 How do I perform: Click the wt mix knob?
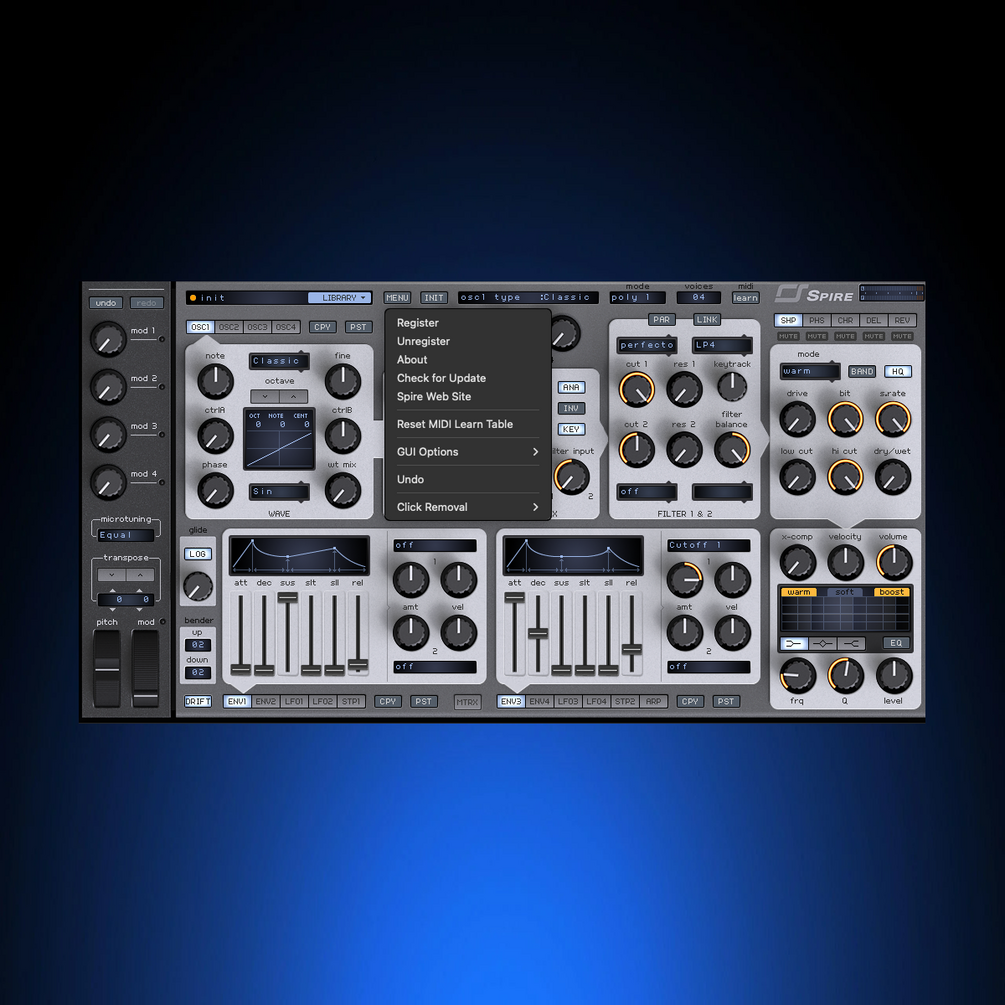click(343, 491)
